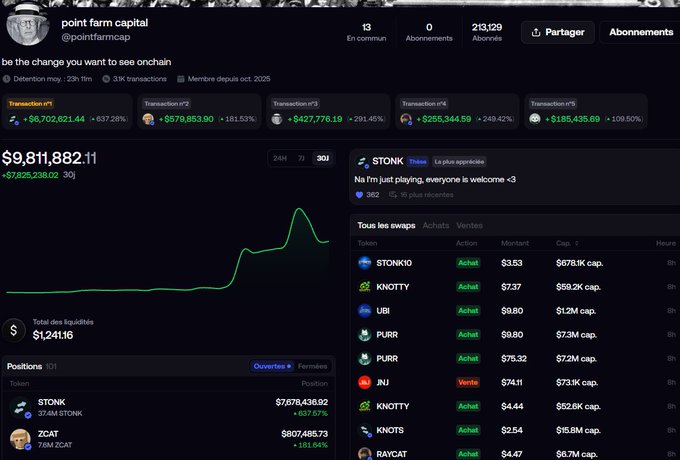Show Fermées closed positions
This screenshot has height=460, width=680.
click(312, 366)
